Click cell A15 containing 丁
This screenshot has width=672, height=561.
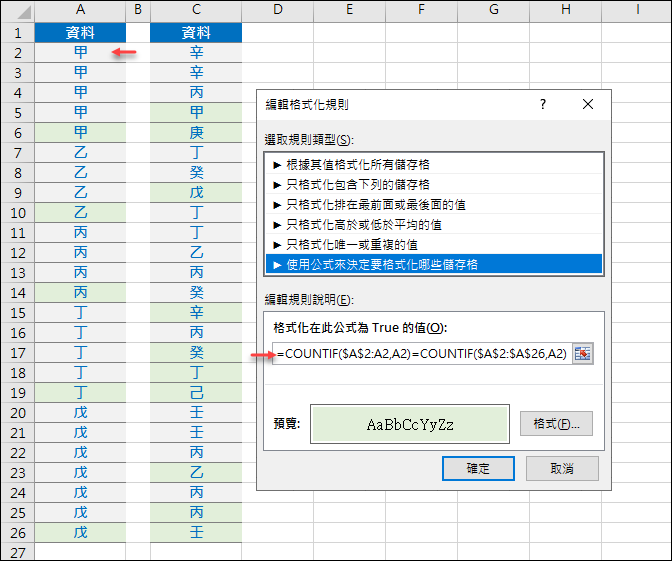[x=80, y=313]
